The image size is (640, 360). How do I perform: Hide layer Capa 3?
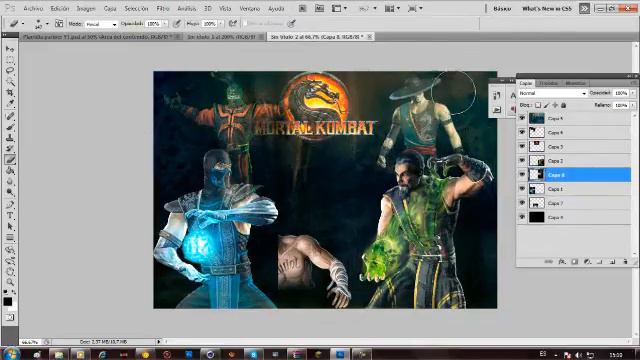pyautogui.click(x=522, y=146)
